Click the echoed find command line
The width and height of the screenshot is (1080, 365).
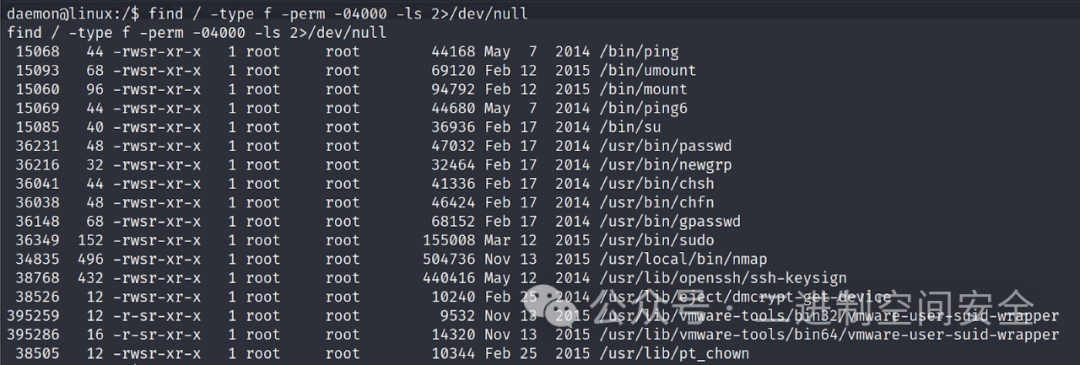point(197,32)
